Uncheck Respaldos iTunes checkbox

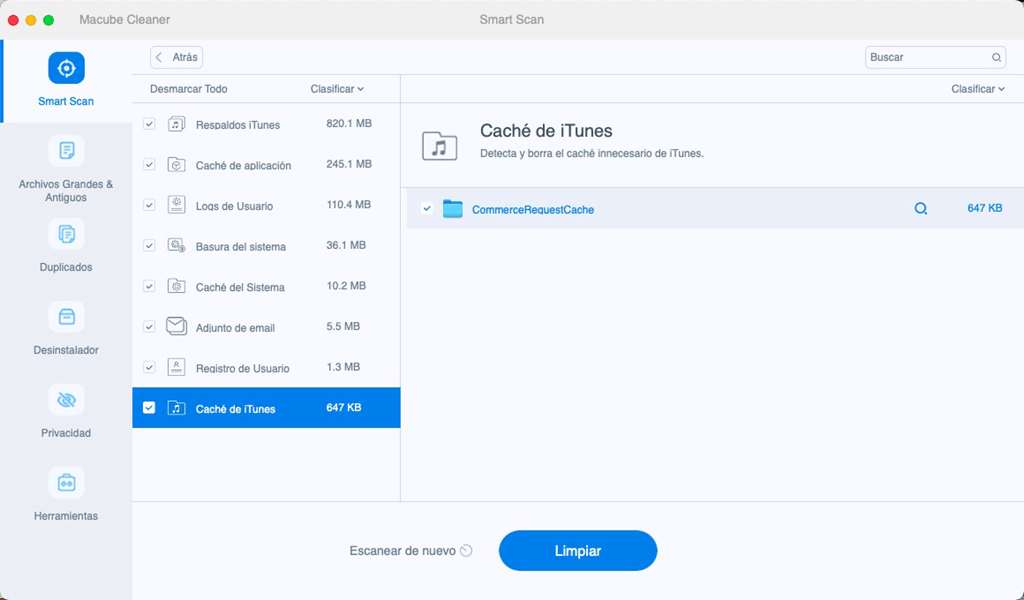point(150,123)
